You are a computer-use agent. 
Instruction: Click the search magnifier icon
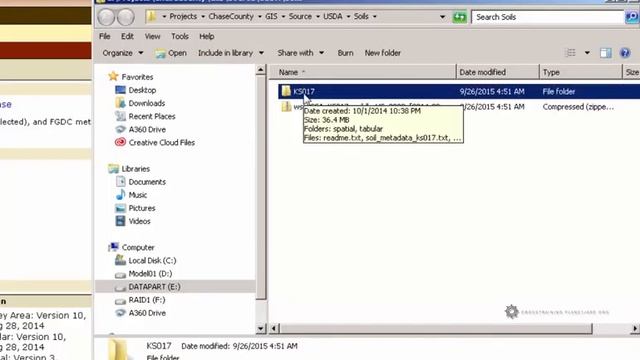tap(632, 17)
